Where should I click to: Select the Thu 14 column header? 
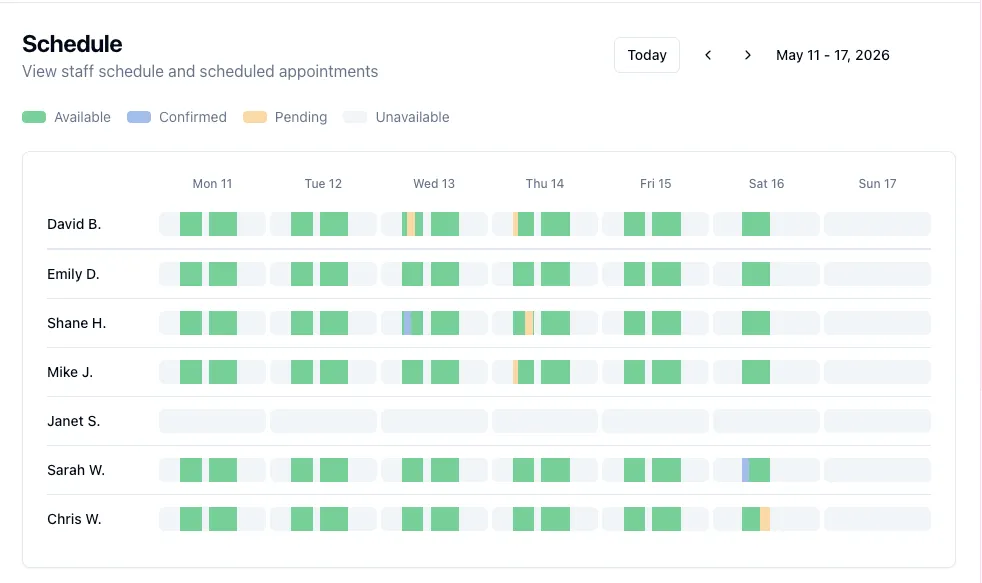click(545, 183)
